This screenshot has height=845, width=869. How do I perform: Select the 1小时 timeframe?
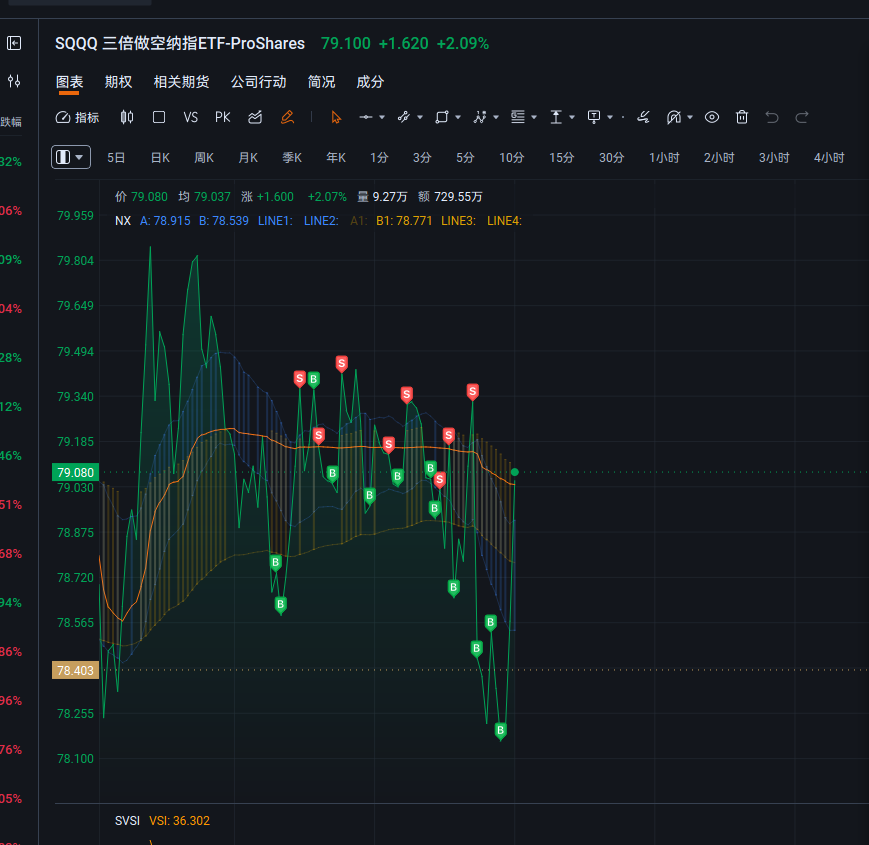664,158
